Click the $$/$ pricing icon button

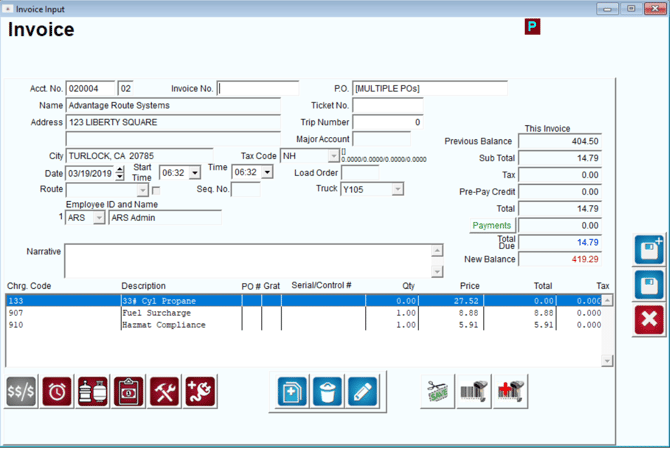(21, 391)
